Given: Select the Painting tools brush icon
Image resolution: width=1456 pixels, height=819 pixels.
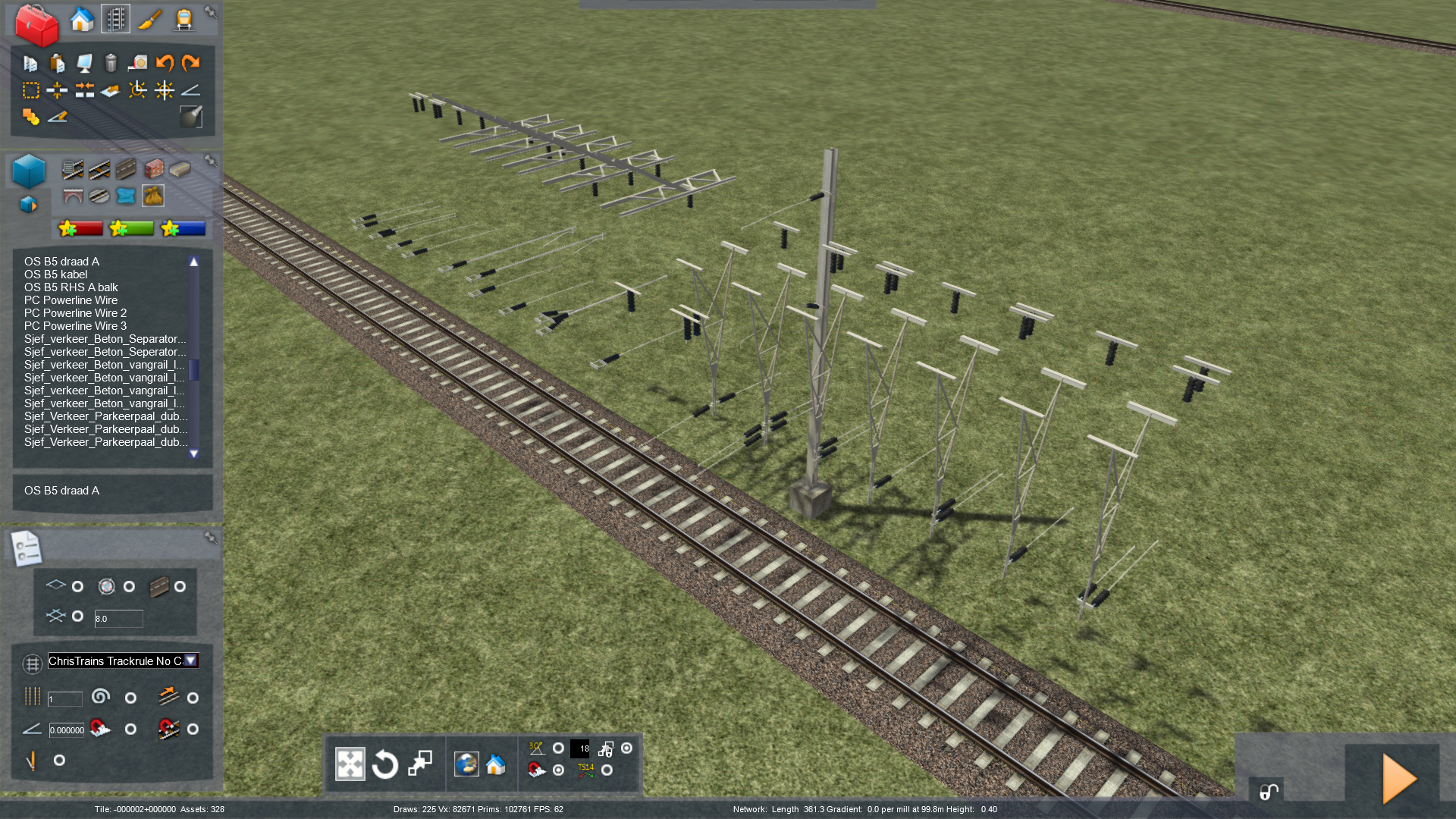Looking at the screenshot, I should (149, 20).
